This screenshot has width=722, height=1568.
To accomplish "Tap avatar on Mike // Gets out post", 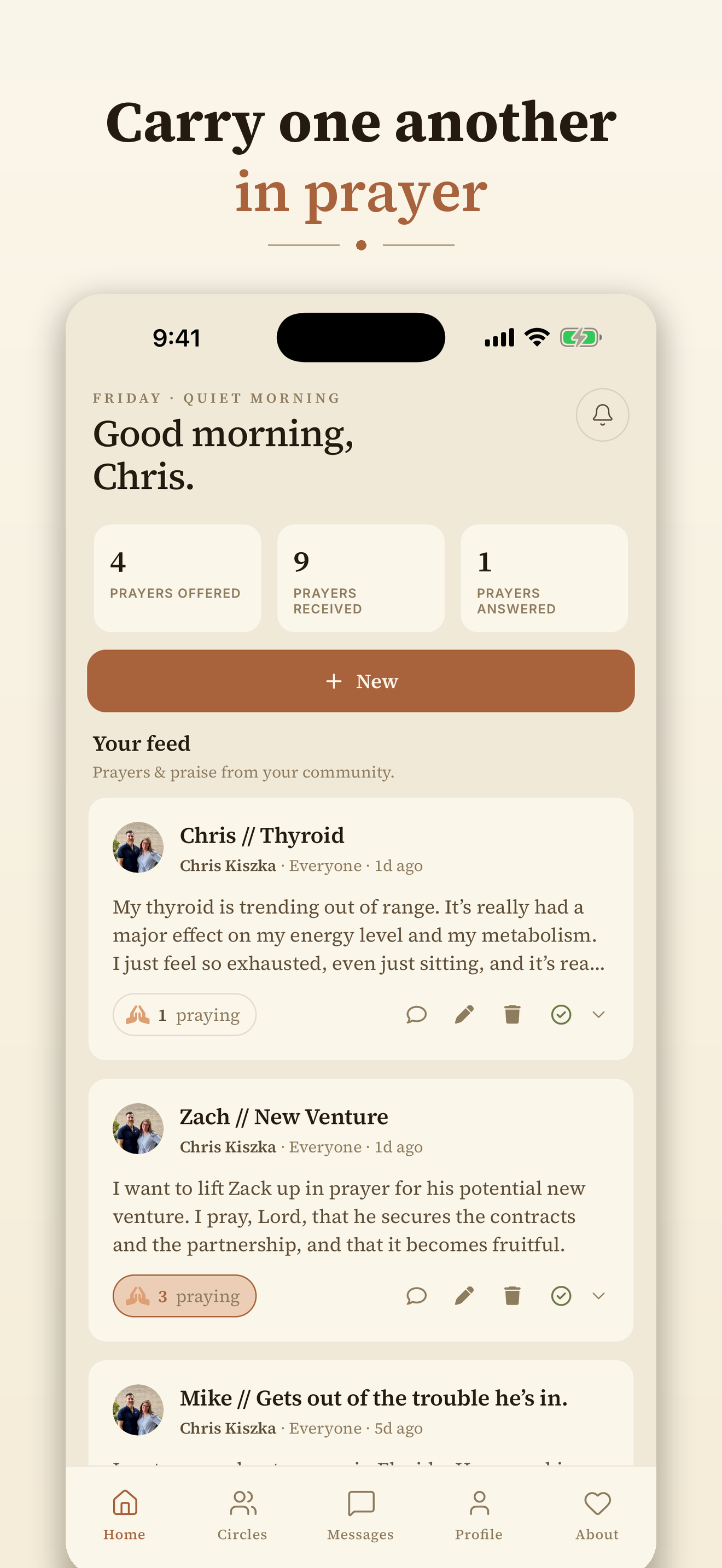I will 138,1410.
